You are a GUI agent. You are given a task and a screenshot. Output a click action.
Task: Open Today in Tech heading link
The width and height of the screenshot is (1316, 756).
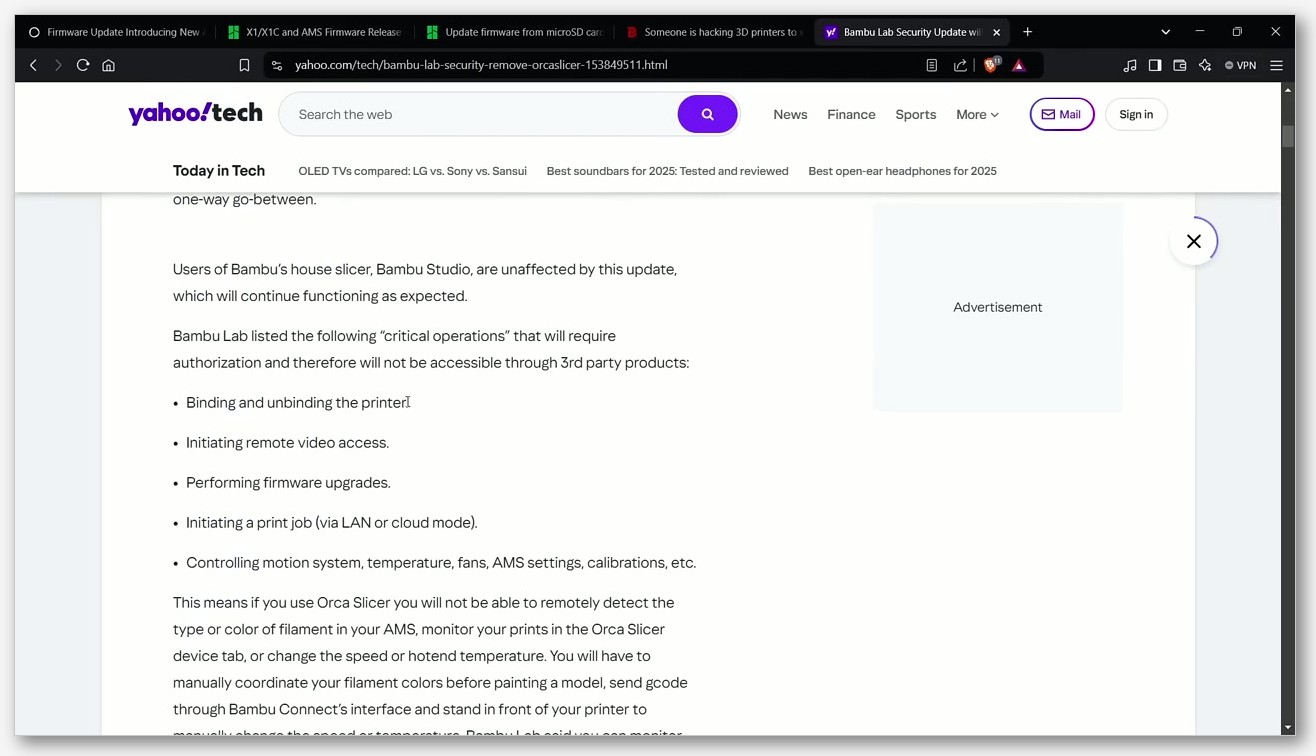click(x=219, y=171)
